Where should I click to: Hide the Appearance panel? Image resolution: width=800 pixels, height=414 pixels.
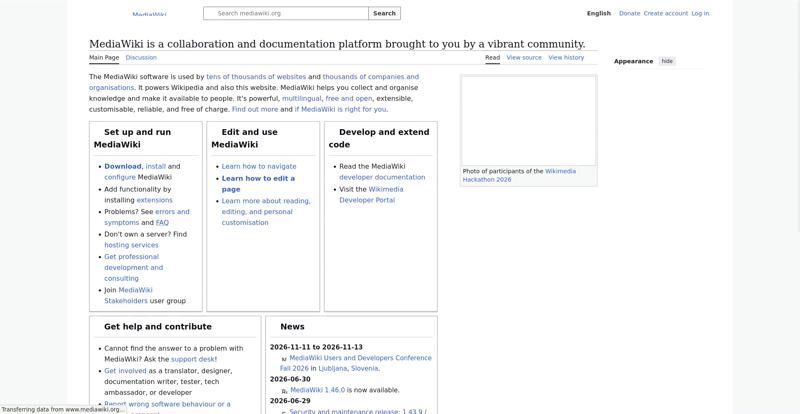667,61
